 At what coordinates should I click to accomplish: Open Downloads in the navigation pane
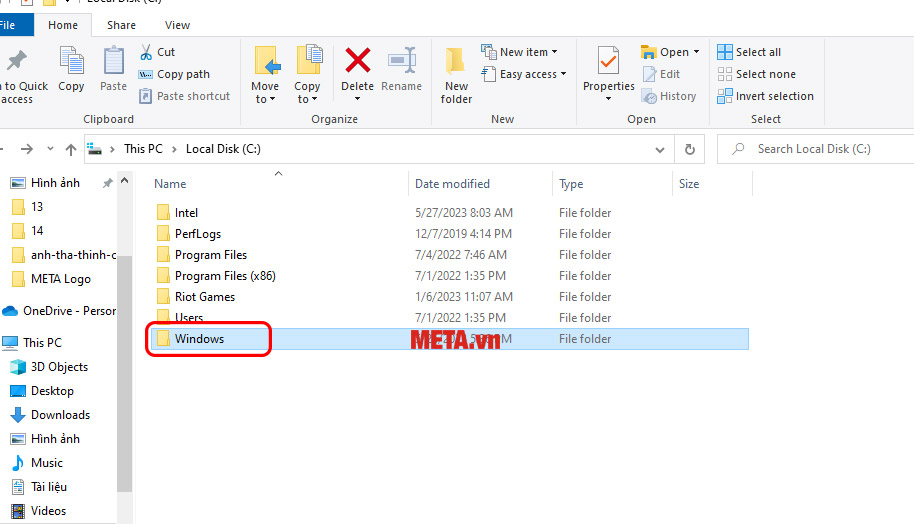pos(60,415)
